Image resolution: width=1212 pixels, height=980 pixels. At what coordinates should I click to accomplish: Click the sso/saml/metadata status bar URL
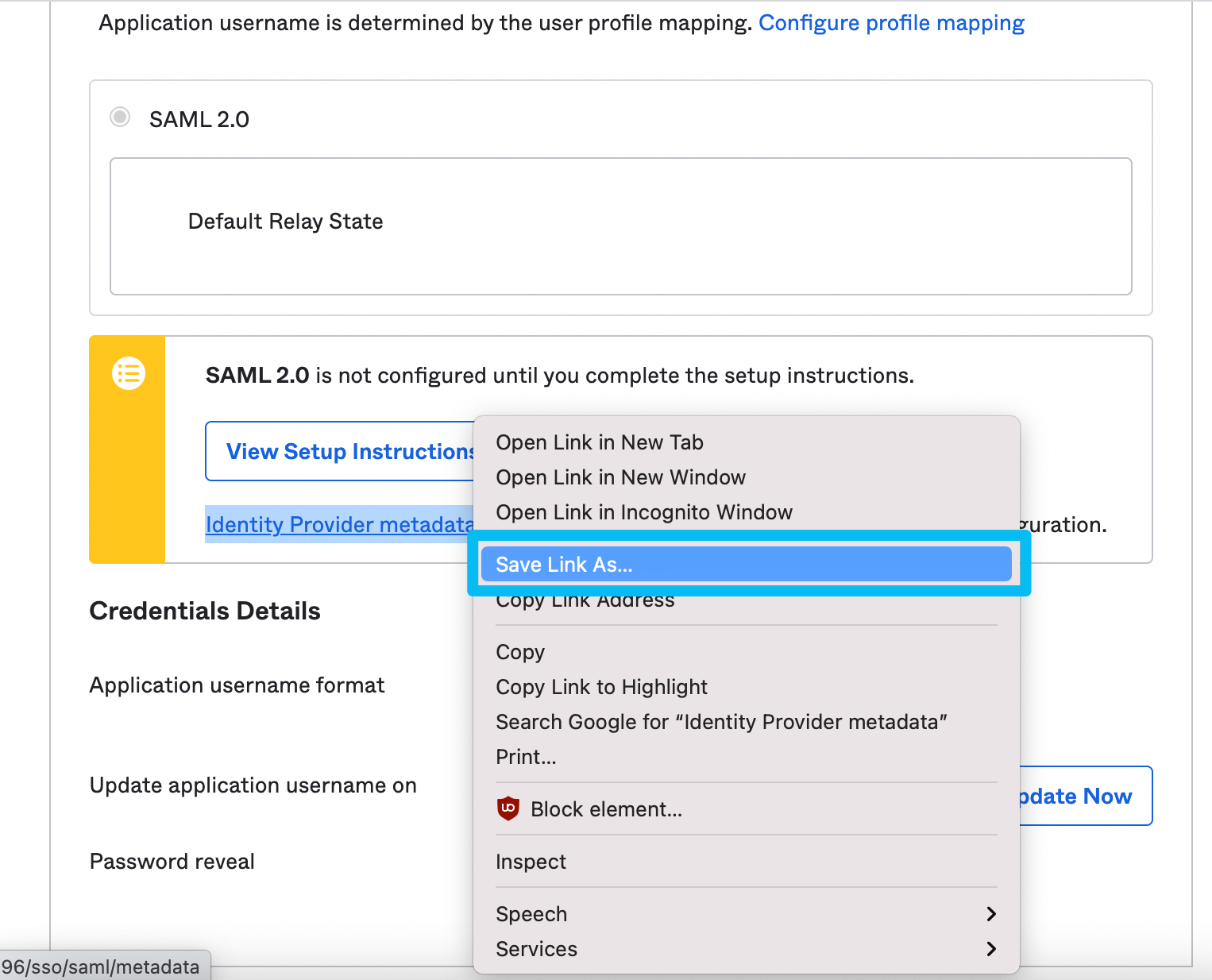[101, 966]
